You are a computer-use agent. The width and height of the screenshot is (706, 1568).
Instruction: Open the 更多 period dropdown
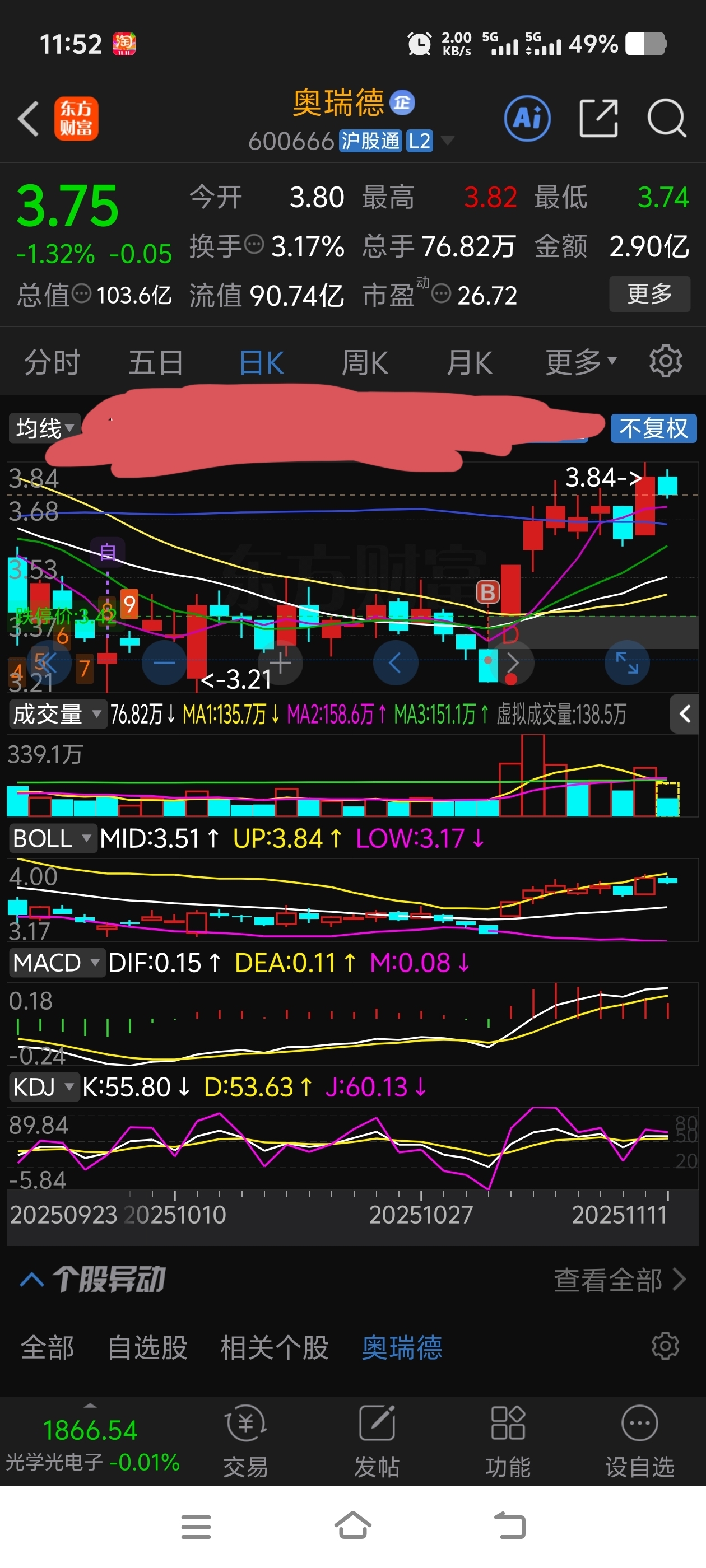point(580,362)
